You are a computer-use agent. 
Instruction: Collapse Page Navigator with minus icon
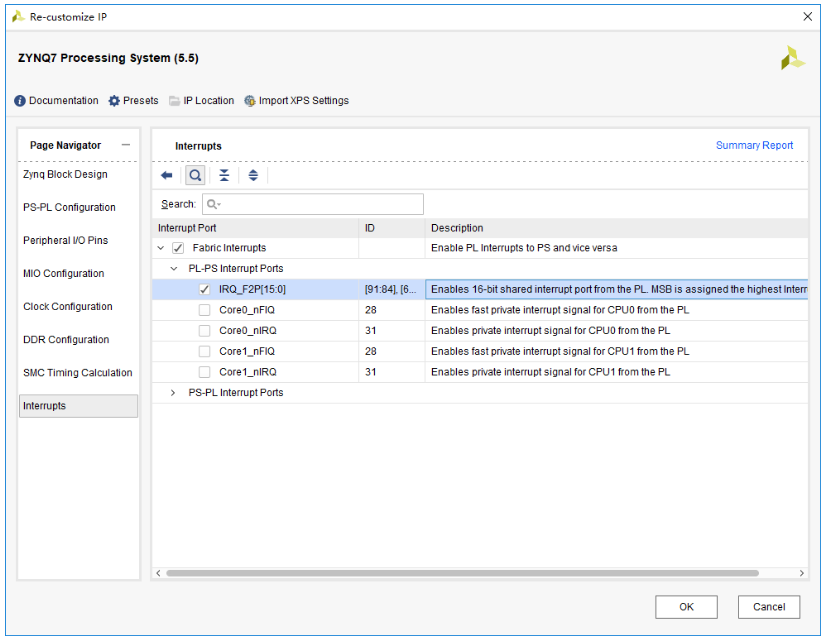point(126,145)
